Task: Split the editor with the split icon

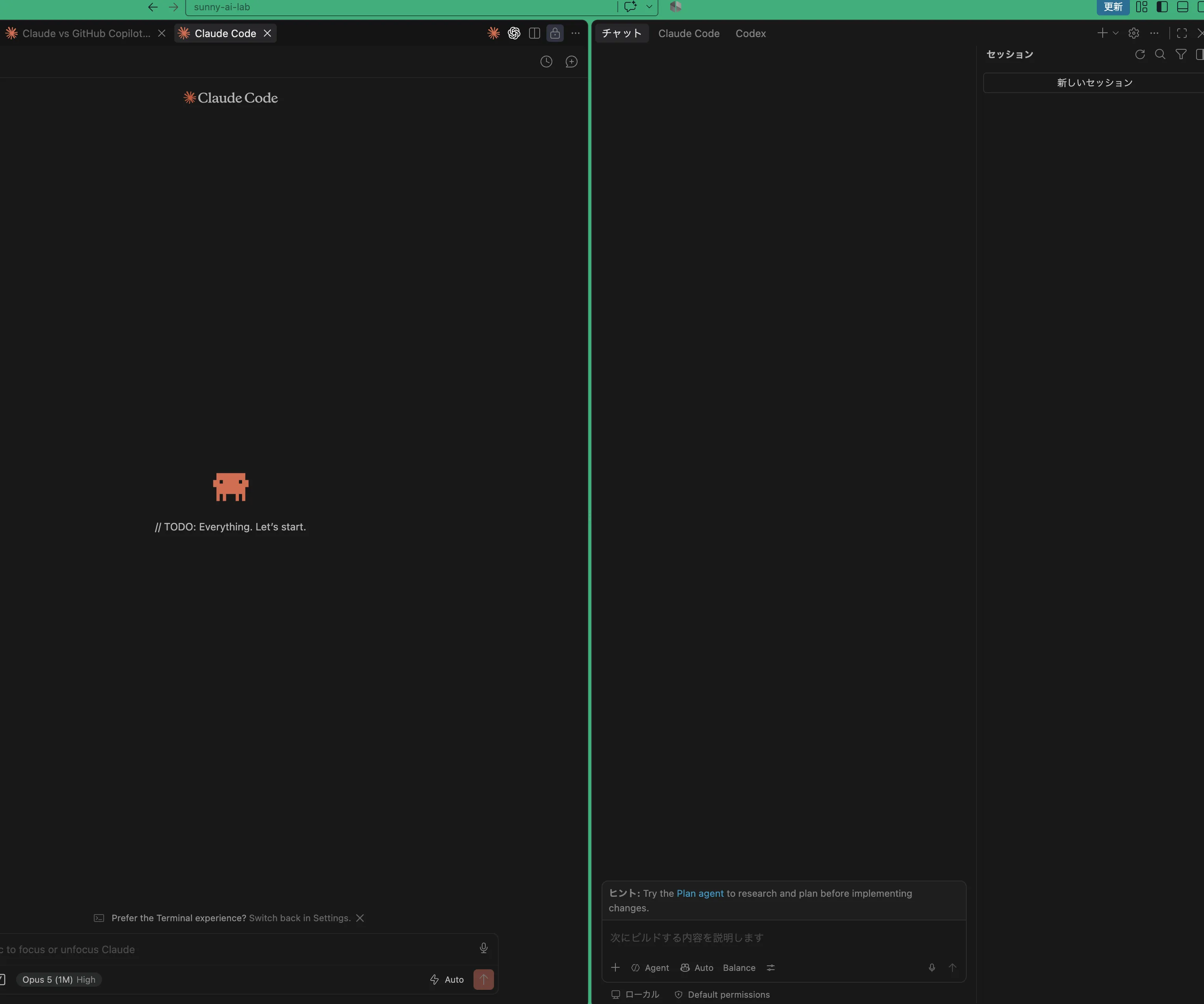Action: coord(534,33)
